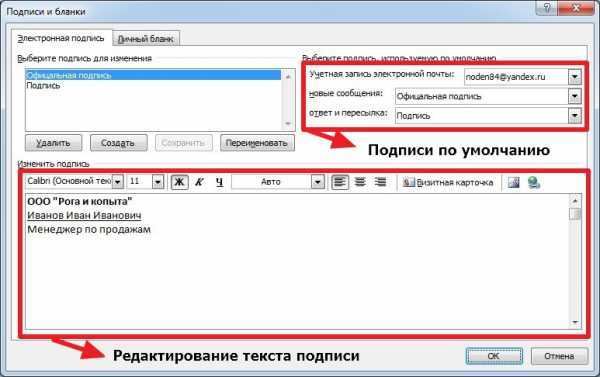
Task: Click the dialog help question mark button
Action: click(547, 8)
